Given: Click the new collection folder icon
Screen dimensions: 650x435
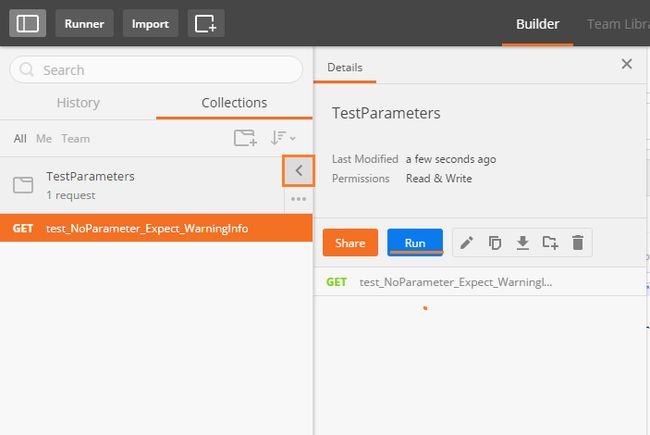Looking at the screenshot, I should 244,139.
